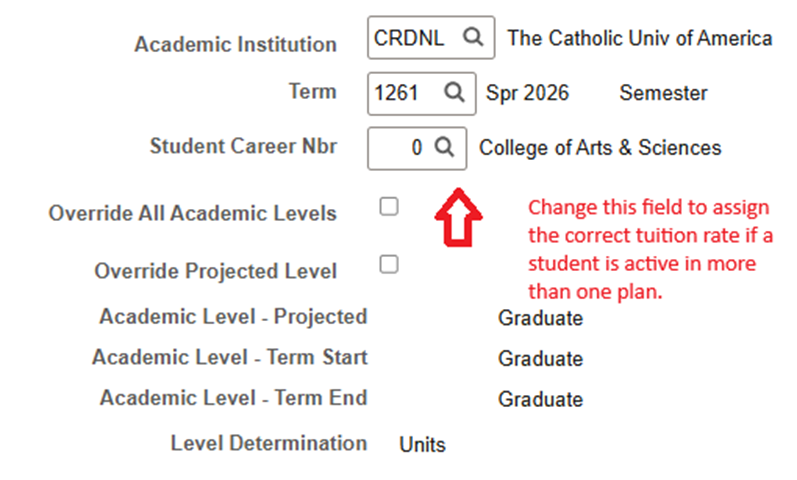Click the Academic Level - Projected label
The height and width of the screenshot is (480, 797).
[x=233, y=317]
